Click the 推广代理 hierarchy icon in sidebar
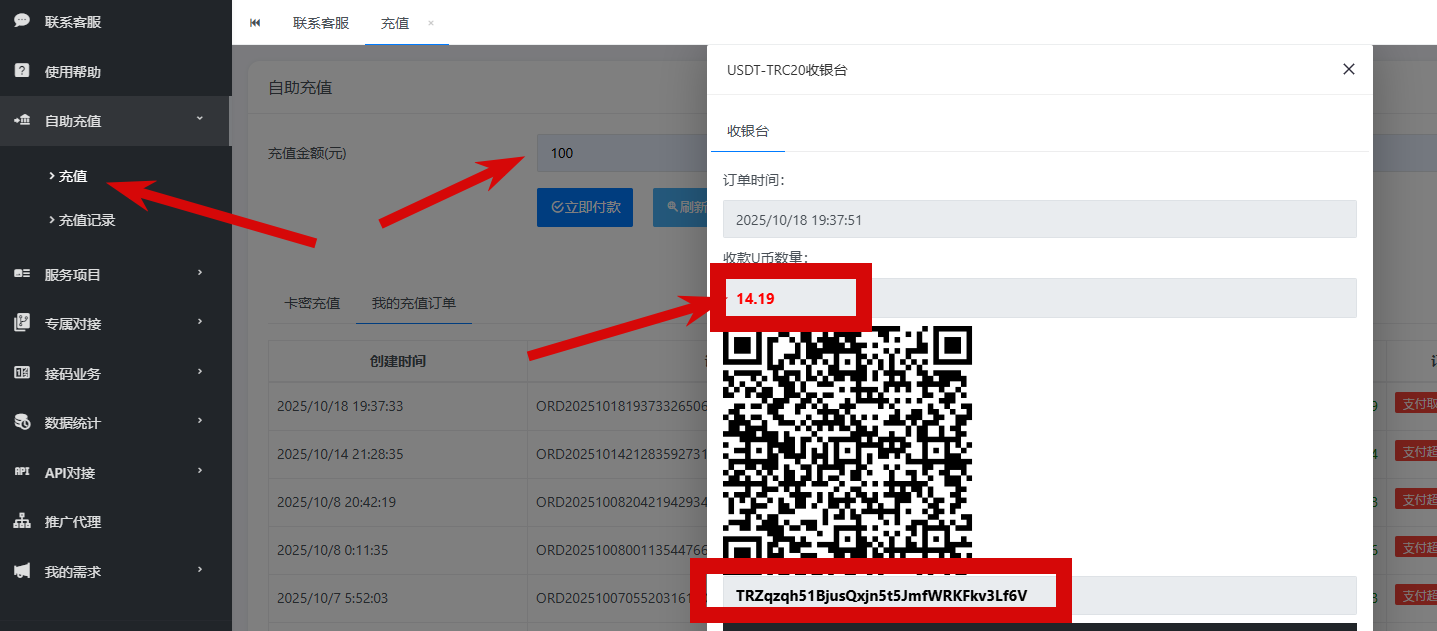 tap(22, 521)
